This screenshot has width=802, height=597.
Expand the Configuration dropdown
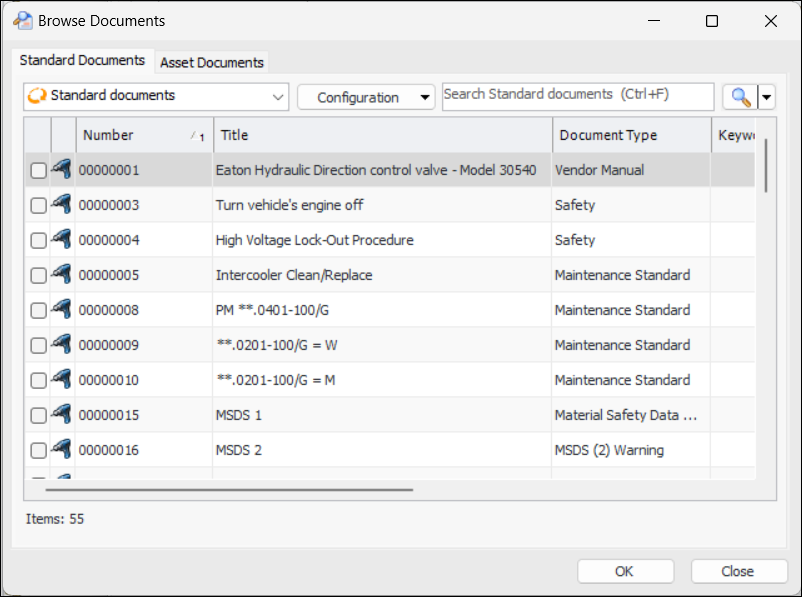[366, 97]
